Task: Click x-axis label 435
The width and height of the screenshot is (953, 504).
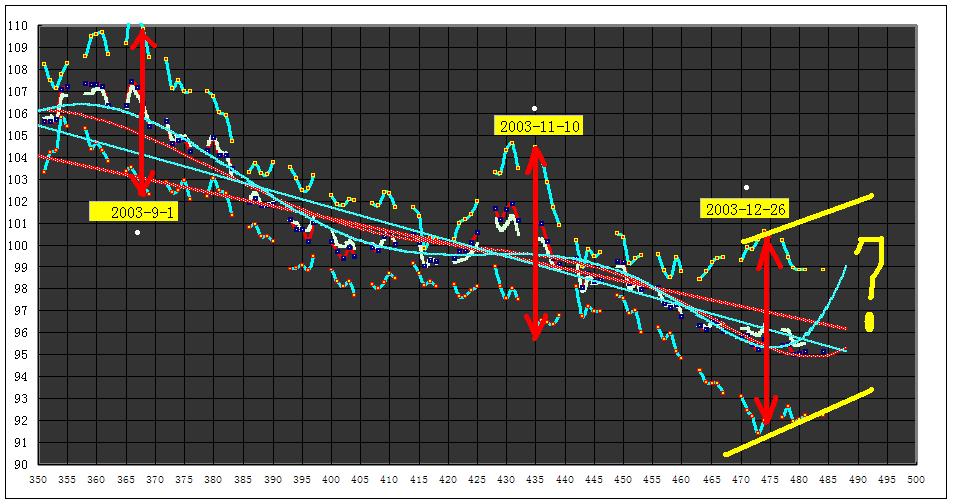Action: [535, 480]
